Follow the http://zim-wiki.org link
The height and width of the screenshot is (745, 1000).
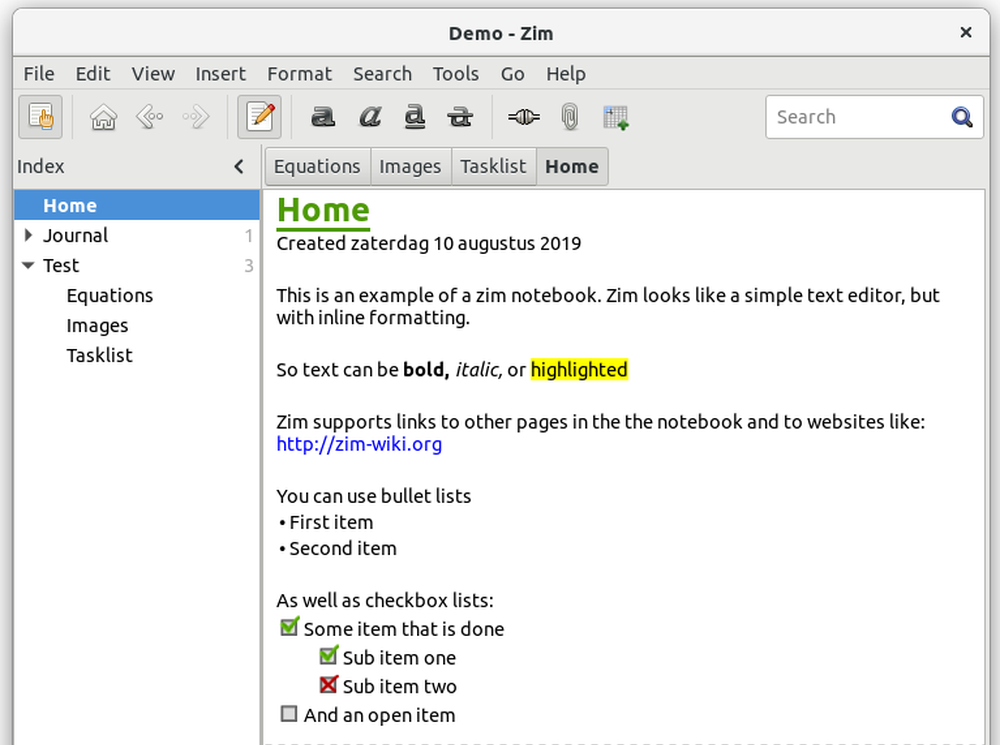tap(359, 444)
